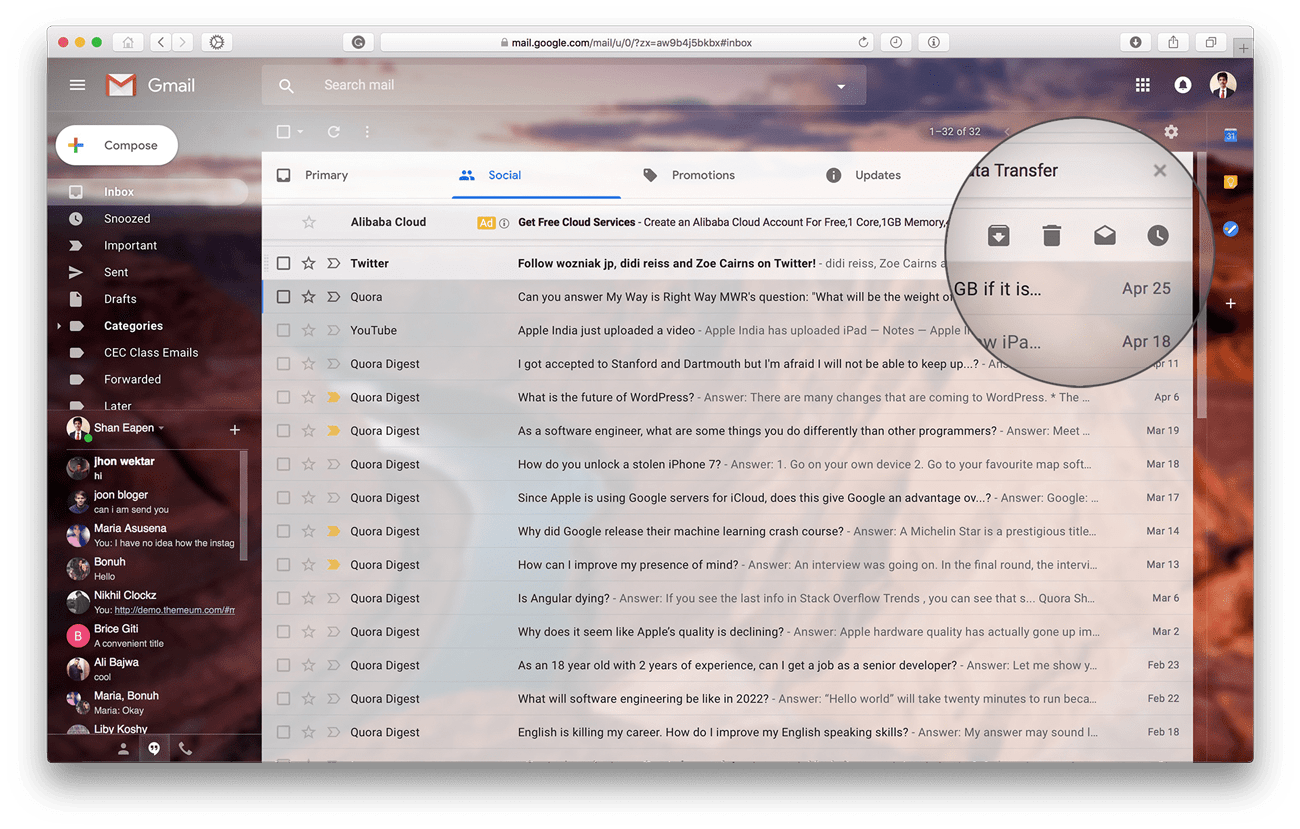The width and height of the screenshot is (1300, 829).
Task: Show all Safari tabs overview
Action: [1211, 42]
